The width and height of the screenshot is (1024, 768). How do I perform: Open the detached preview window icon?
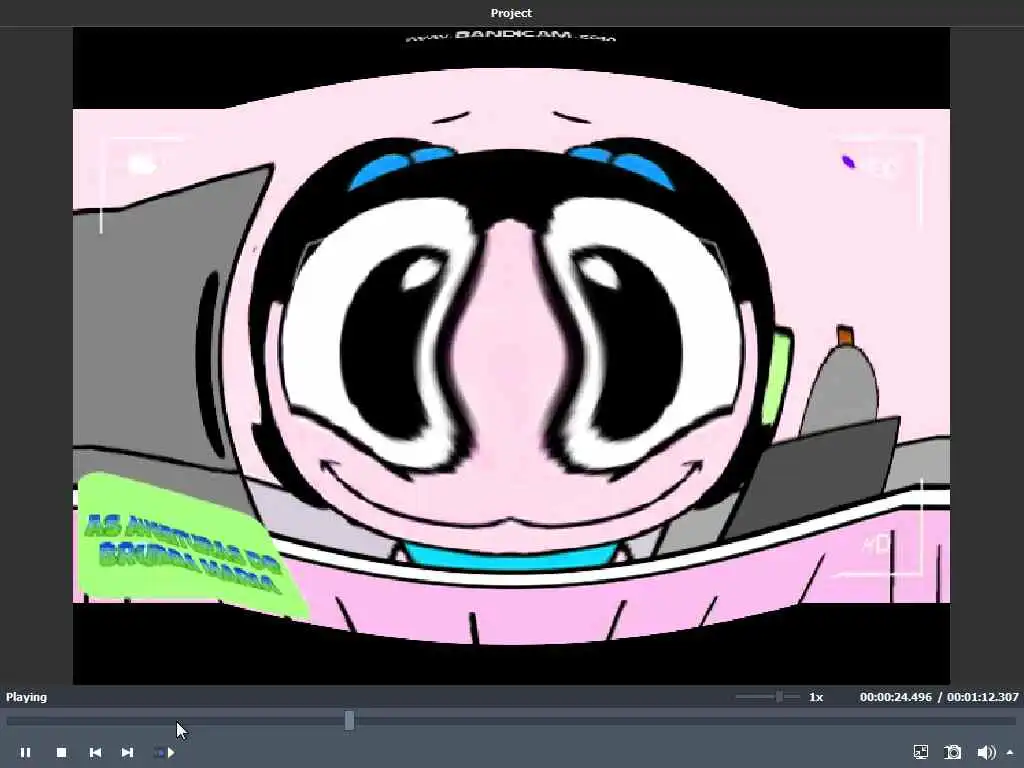coord(921,752)
